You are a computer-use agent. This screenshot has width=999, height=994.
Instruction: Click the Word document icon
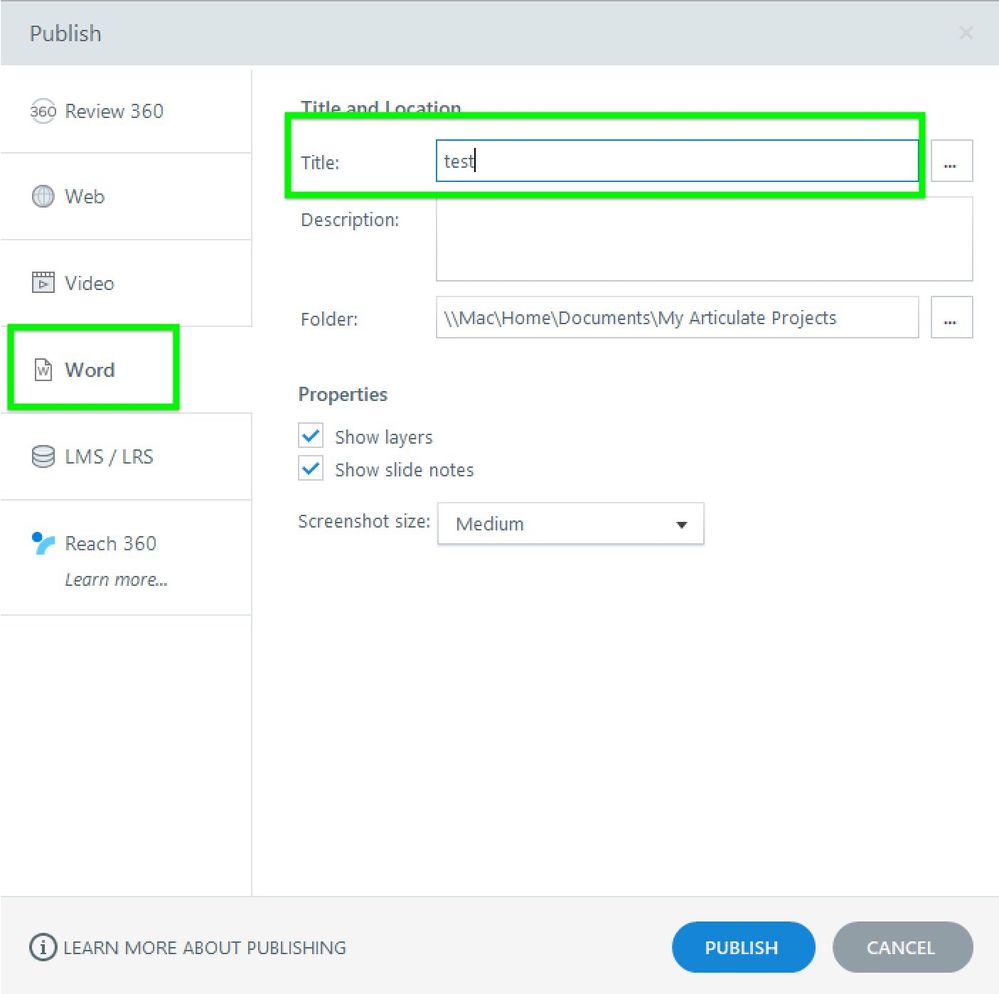tap(43, 370)
